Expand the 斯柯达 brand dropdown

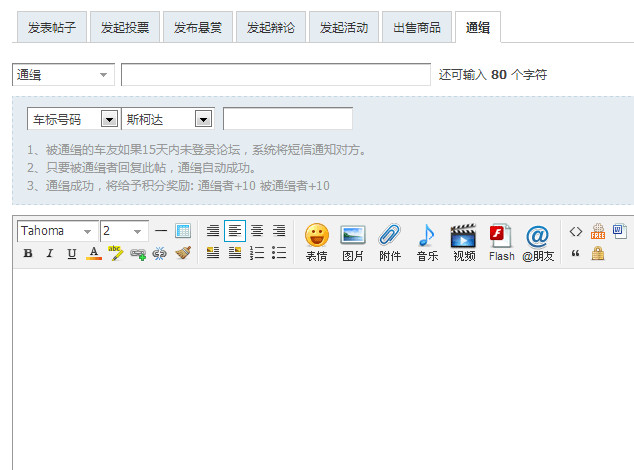coord(167,119)
